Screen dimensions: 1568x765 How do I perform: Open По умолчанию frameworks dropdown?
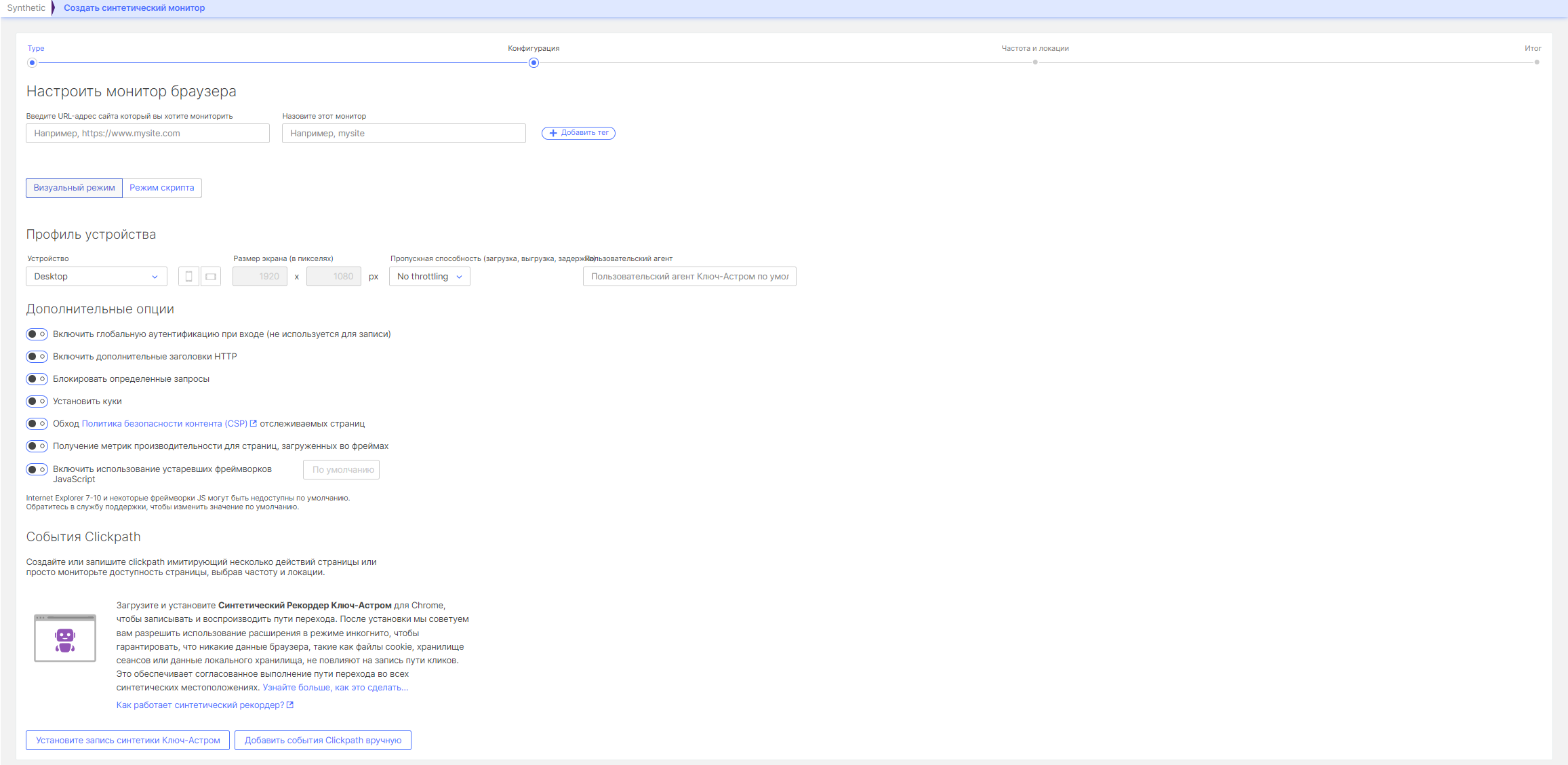pos(341,470)
